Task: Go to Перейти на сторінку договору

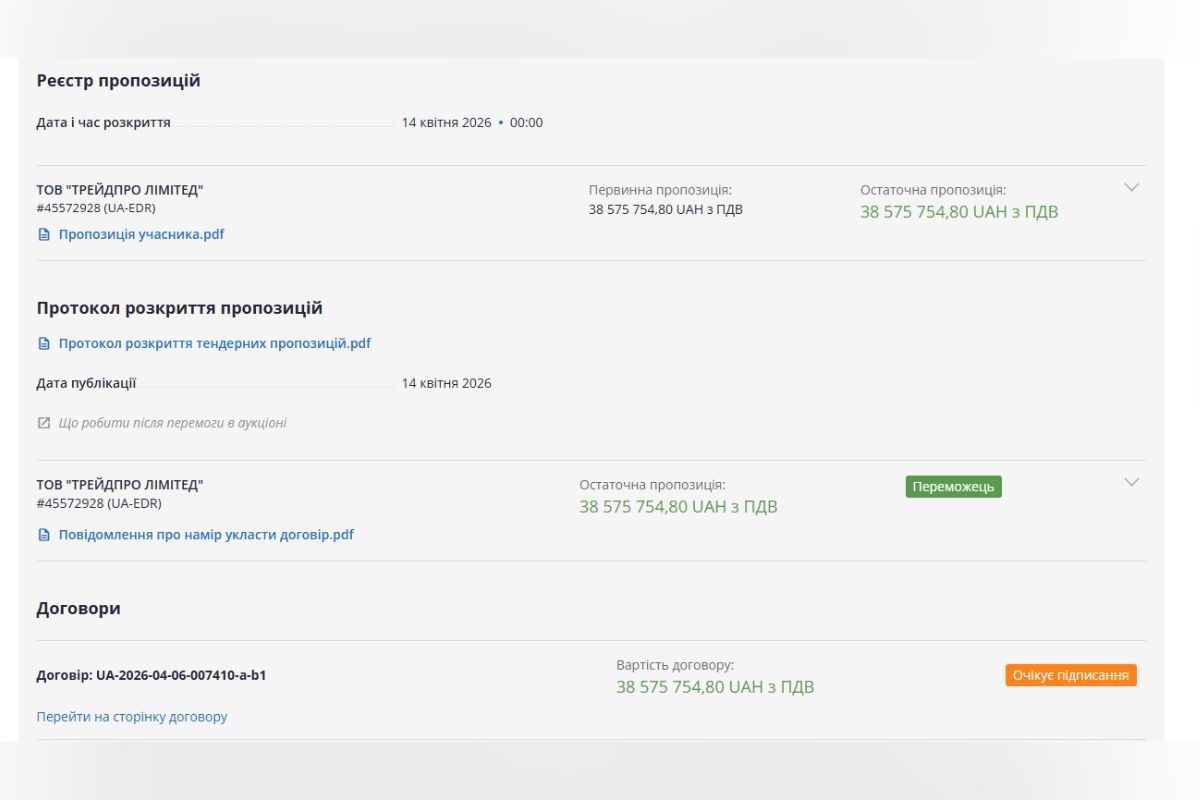Action: (132, 717)
